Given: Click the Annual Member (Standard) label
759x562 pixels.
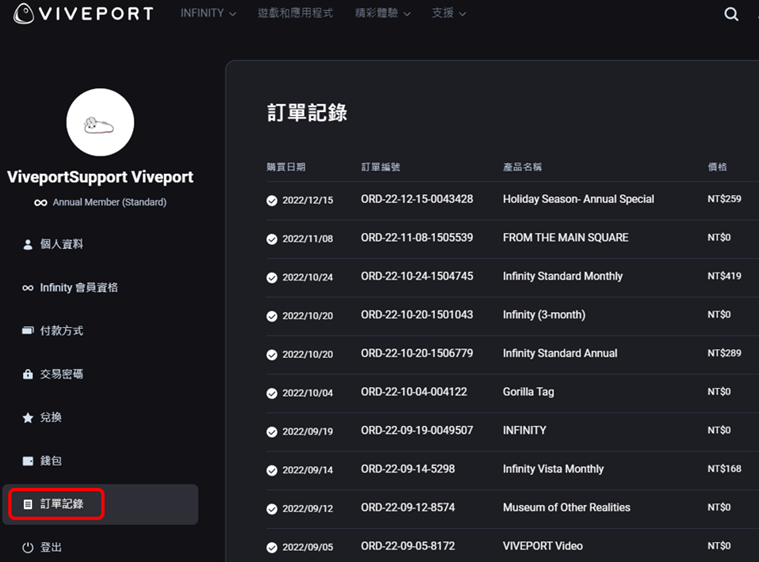Looking at the screenshot, I should [x=109, y=202].
